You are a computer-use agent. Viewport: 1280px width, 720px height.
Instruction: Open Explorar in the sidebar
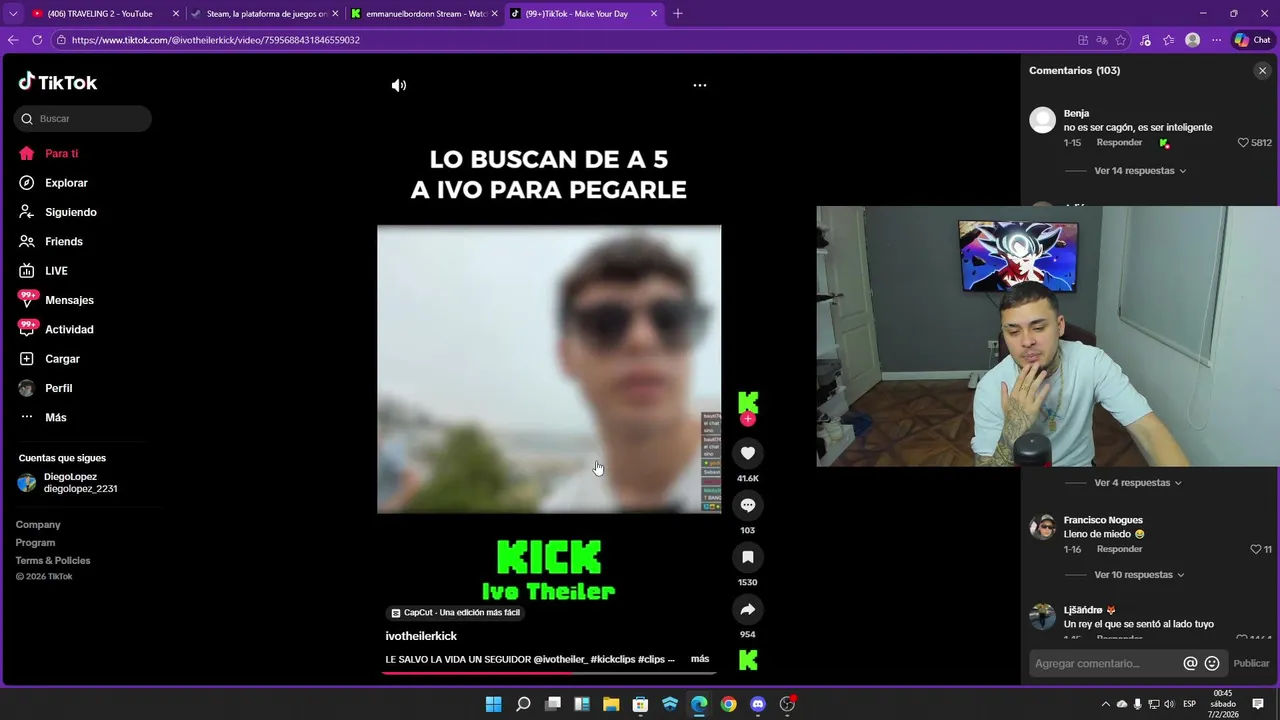point(66,183)
